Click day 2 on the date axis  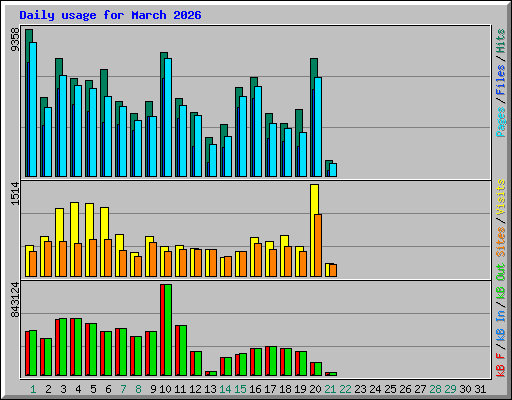48,389
